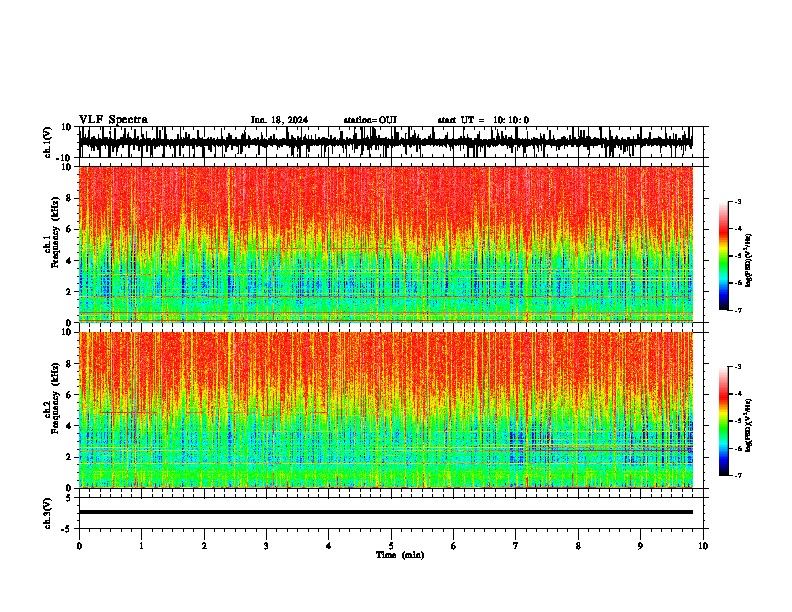Click the ch.2 frequency axis "8" tick
This screenshot has height=612, width=792.
[70, 364]
